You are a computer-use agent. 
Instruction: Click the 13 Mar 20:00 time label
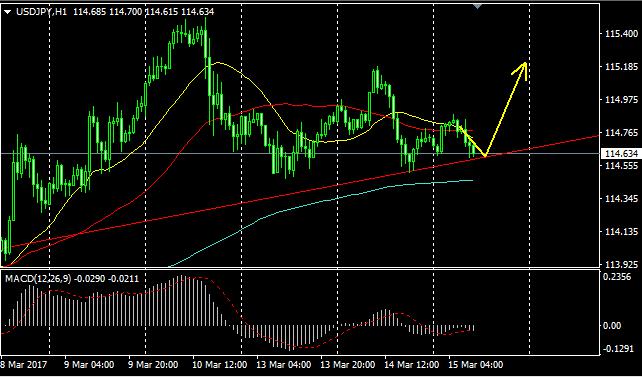click(x=348, y=364)
